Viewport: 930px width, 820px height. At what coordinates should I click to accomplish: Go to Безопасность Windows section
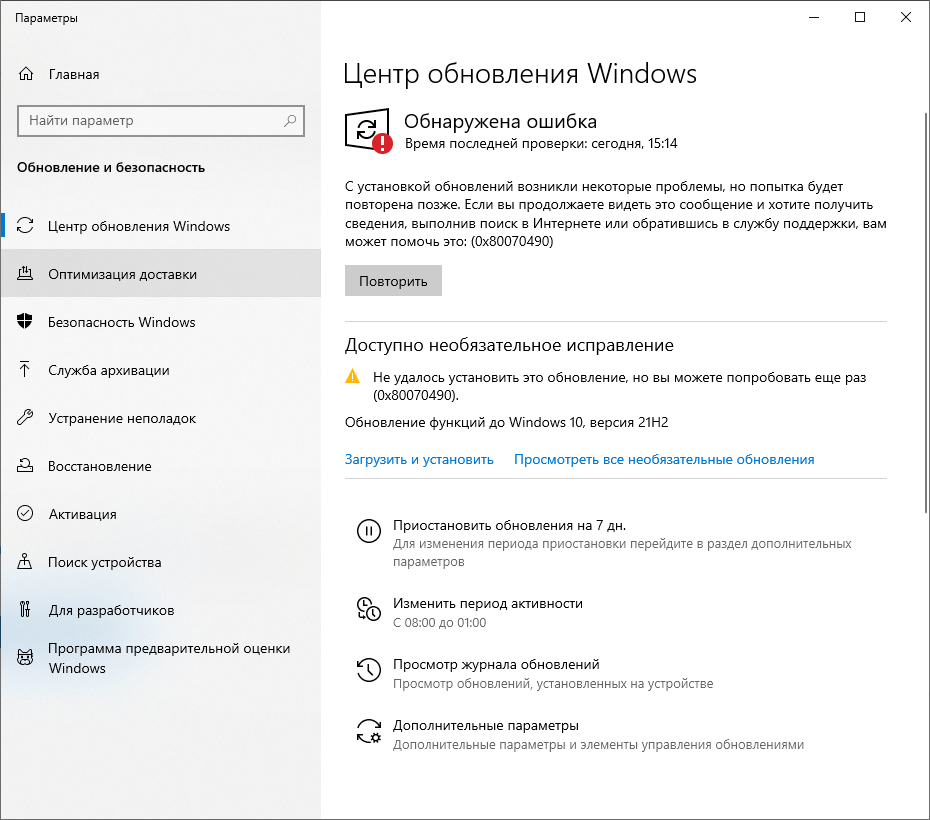coord(160,322)
